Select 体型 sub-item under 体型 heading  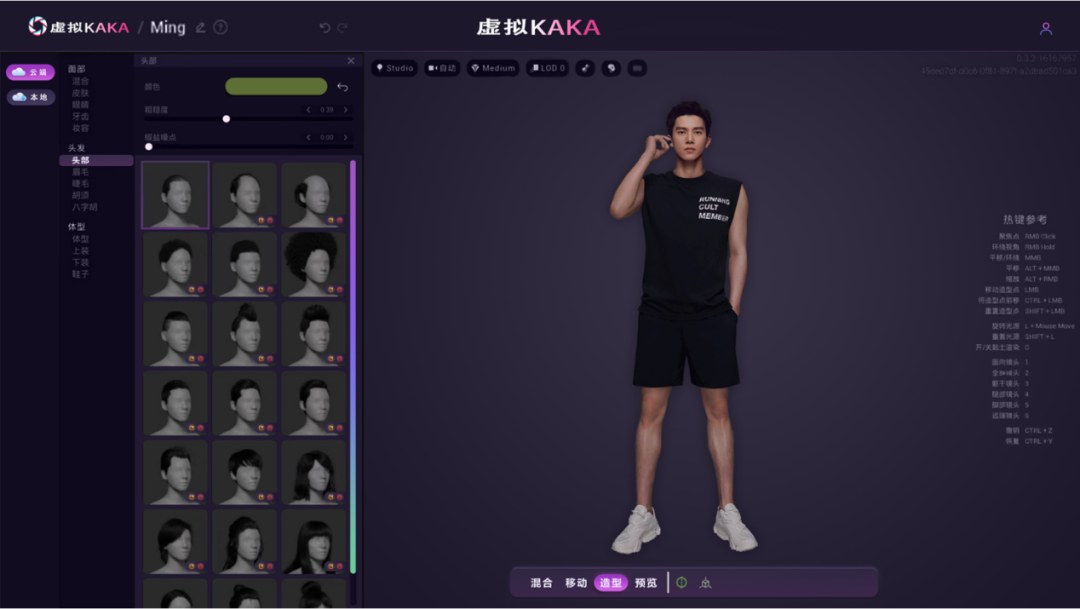tap(81, 239)
